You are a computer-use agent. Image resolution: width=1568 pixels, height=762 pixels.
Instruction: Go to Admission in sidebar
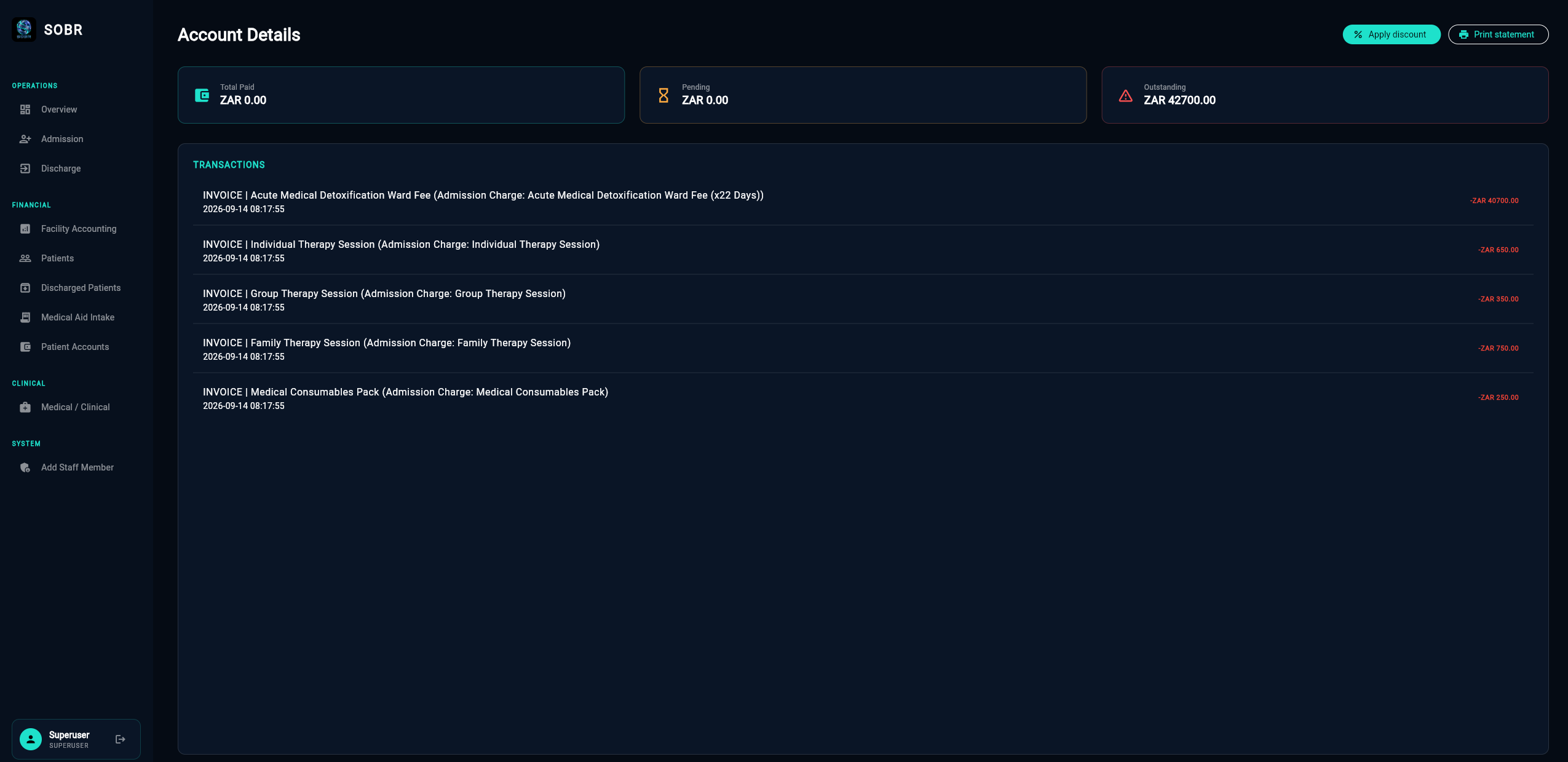[76, 139]
